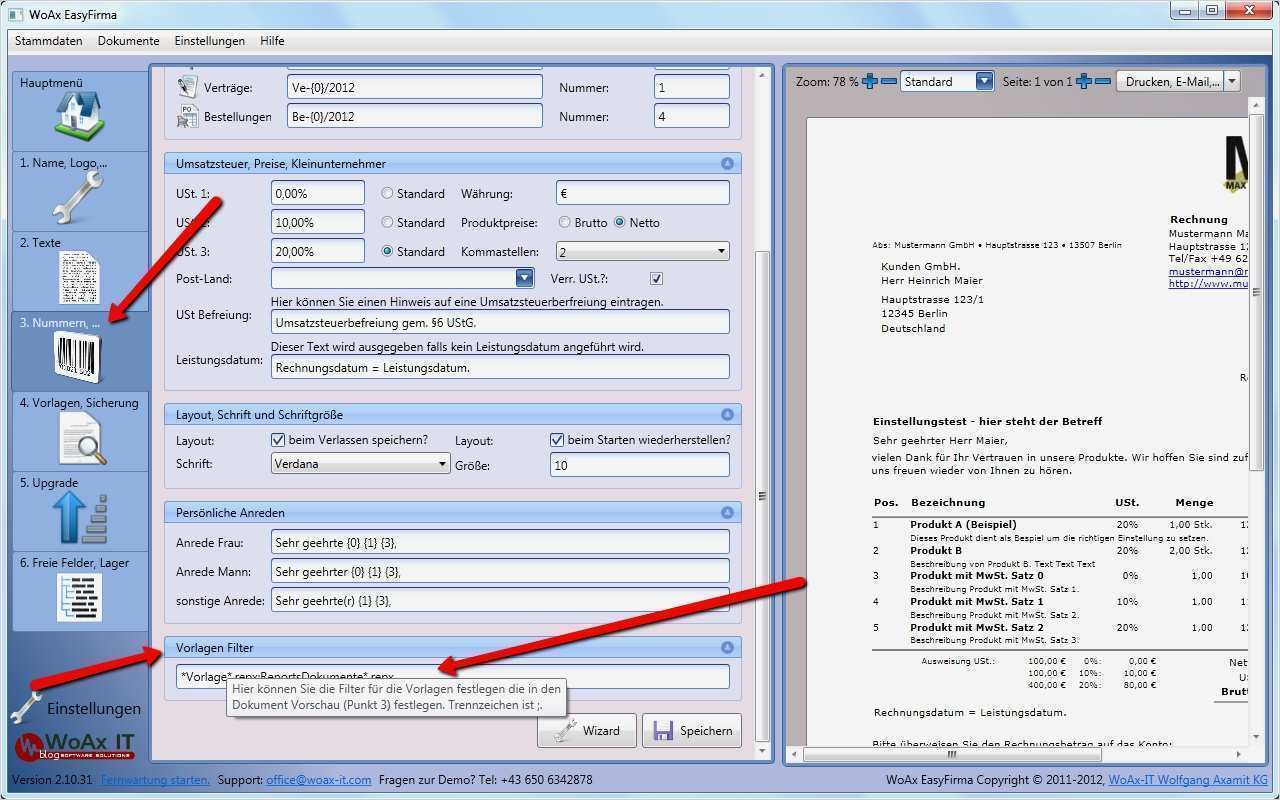This screenshot has height=800, width=1280.
Task: Click the 'Drucken, E-Mail,...' button
Action: click(x=1170, y=81)
